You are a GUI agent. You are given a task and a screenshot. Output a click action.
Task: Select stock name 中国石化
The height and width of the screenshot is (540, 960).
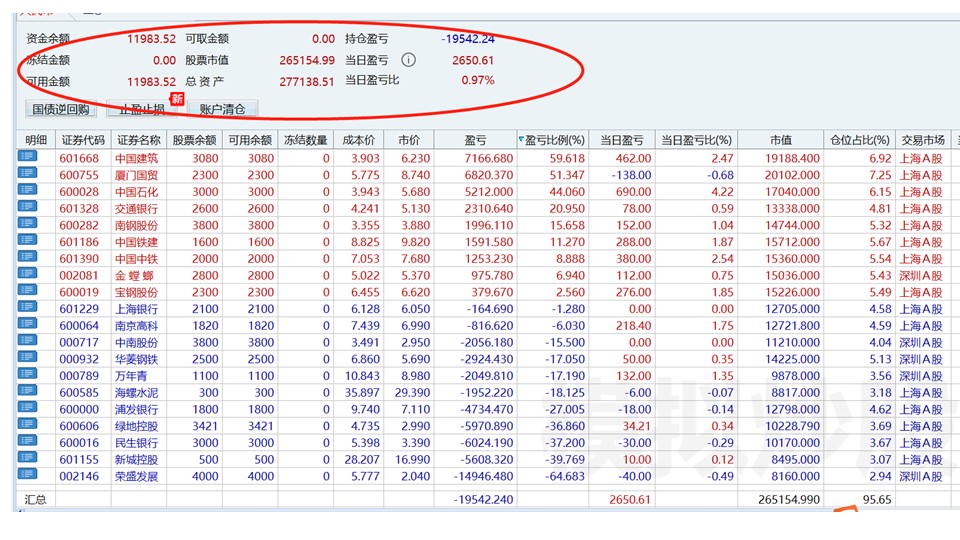coord(137,192)
